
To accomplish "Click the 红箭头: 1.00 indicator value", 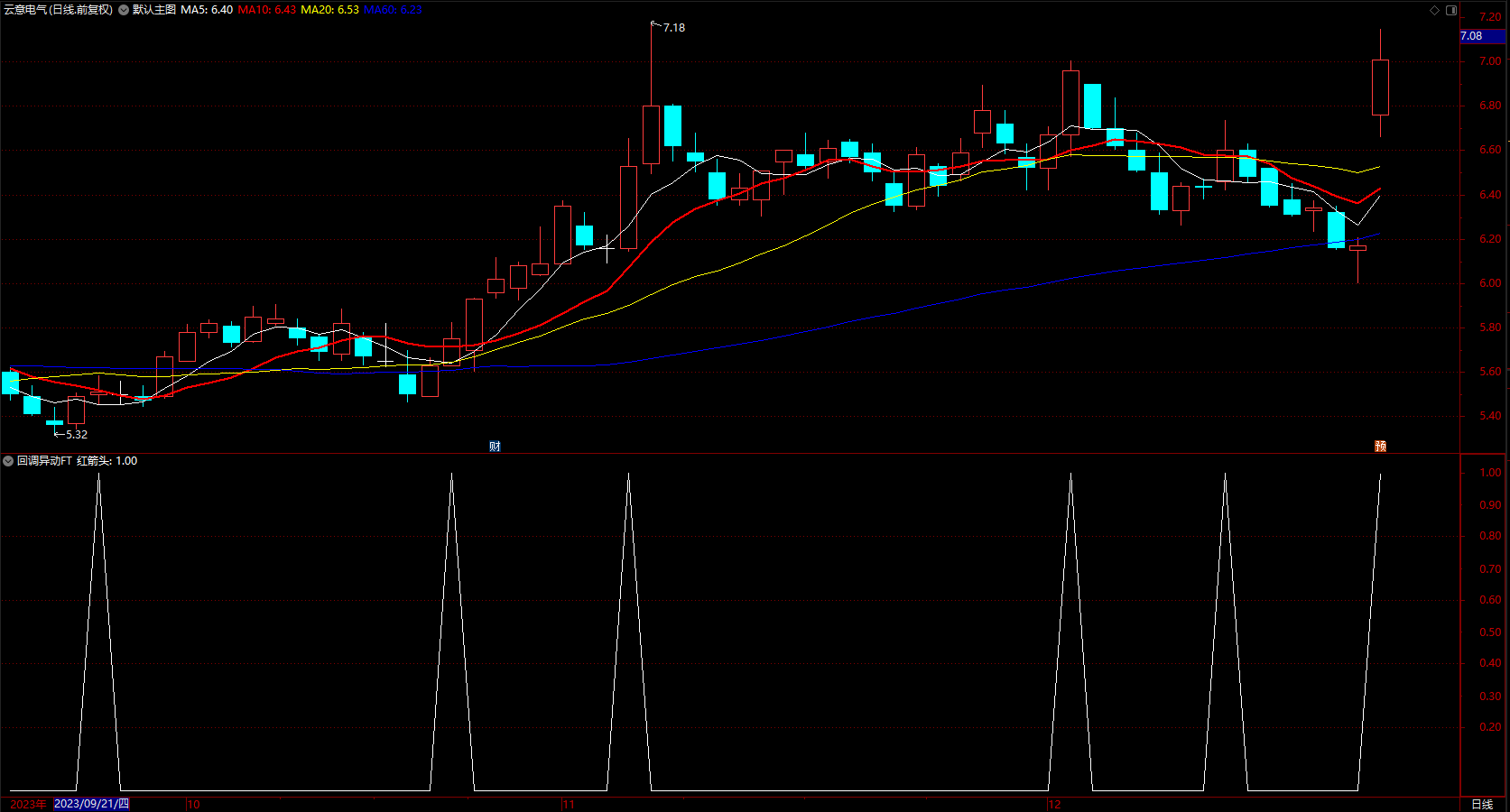I will 107,461.
